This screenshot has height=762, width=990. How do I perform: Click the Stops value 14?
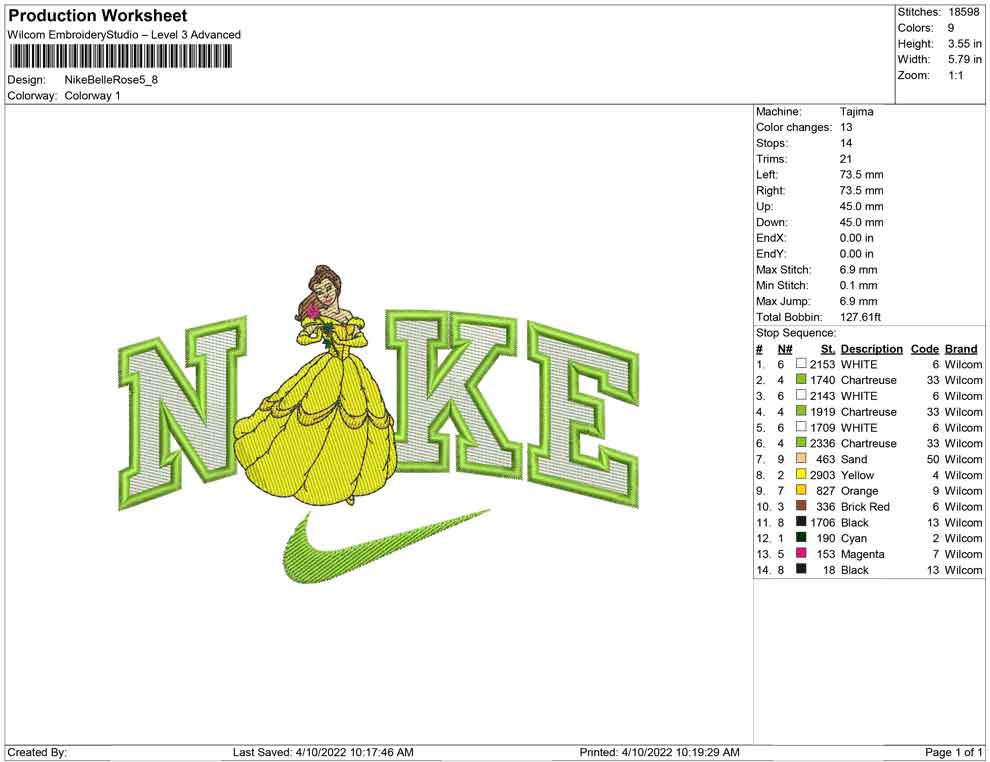[846, 143]
